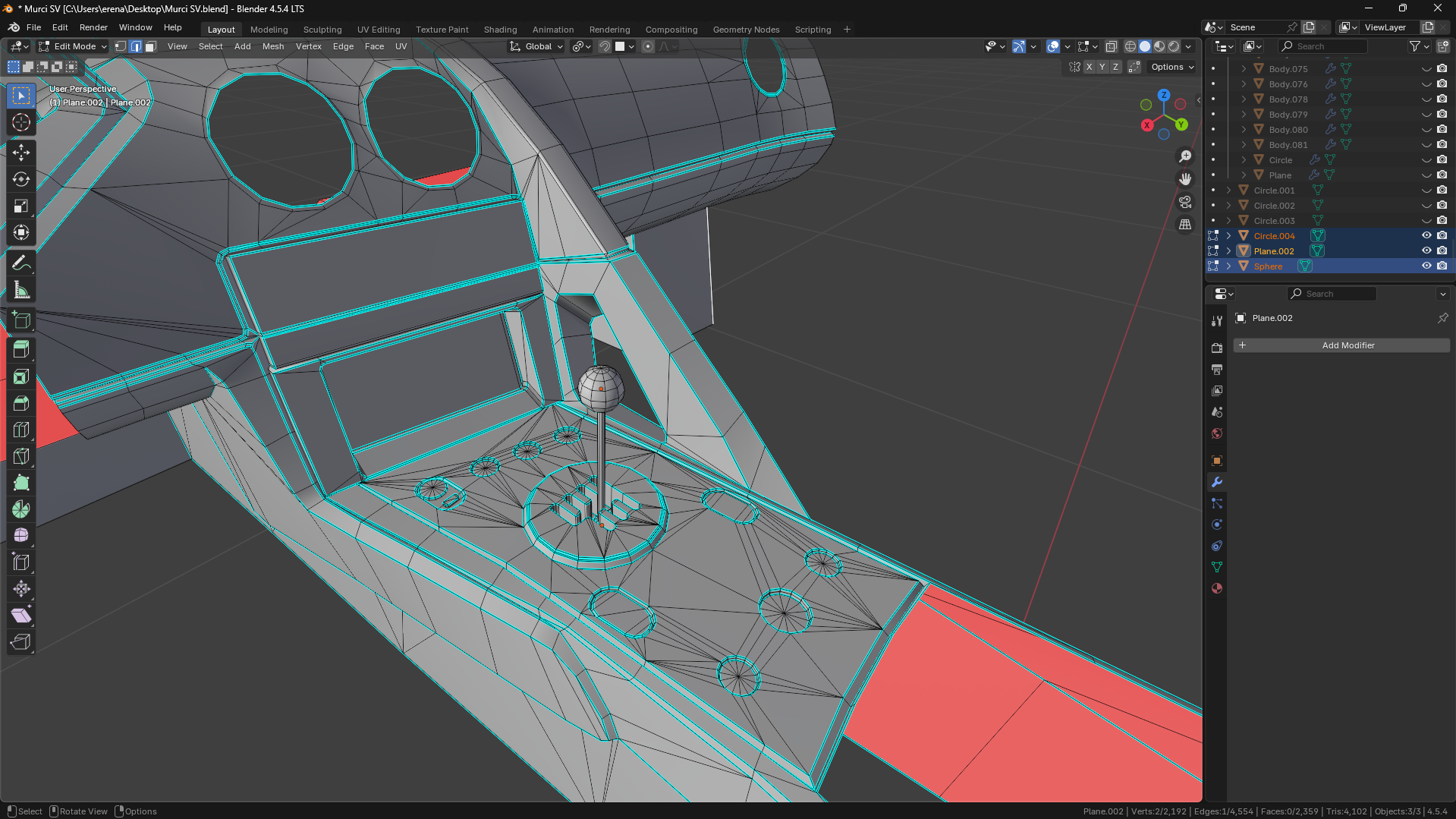Expand the Circle.004 outliner item

click(x=1228, y=236)
